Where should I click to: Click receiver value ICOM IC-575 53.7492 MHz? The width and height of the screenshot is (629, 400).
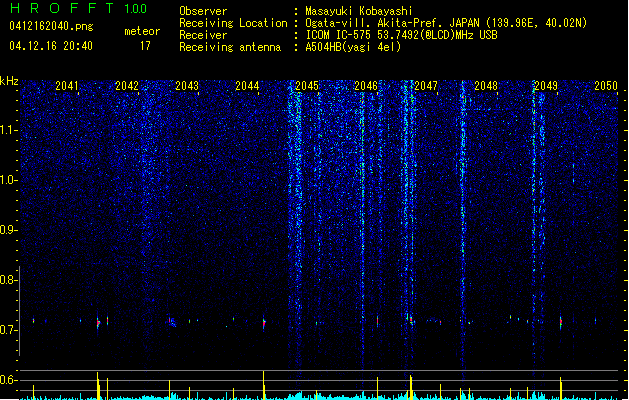(402, 35)
